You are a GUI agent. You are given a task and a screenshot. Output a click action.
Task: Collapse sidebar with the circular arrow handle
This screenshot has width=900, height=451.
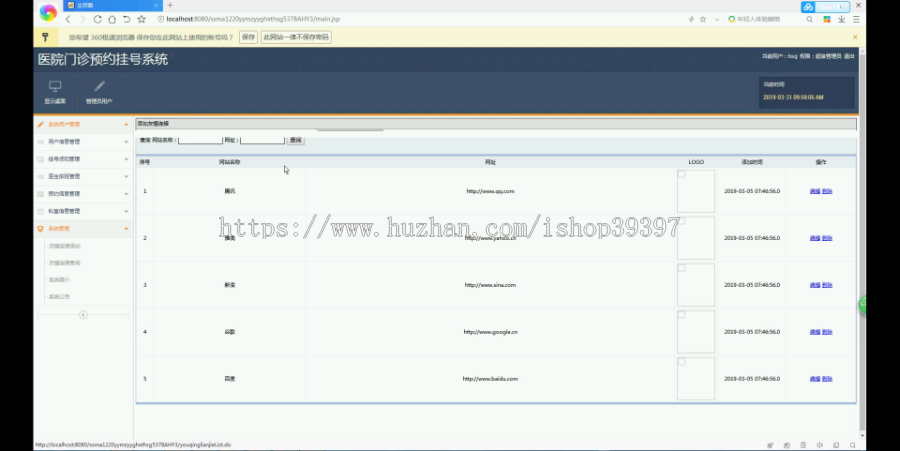coord(83,314)
